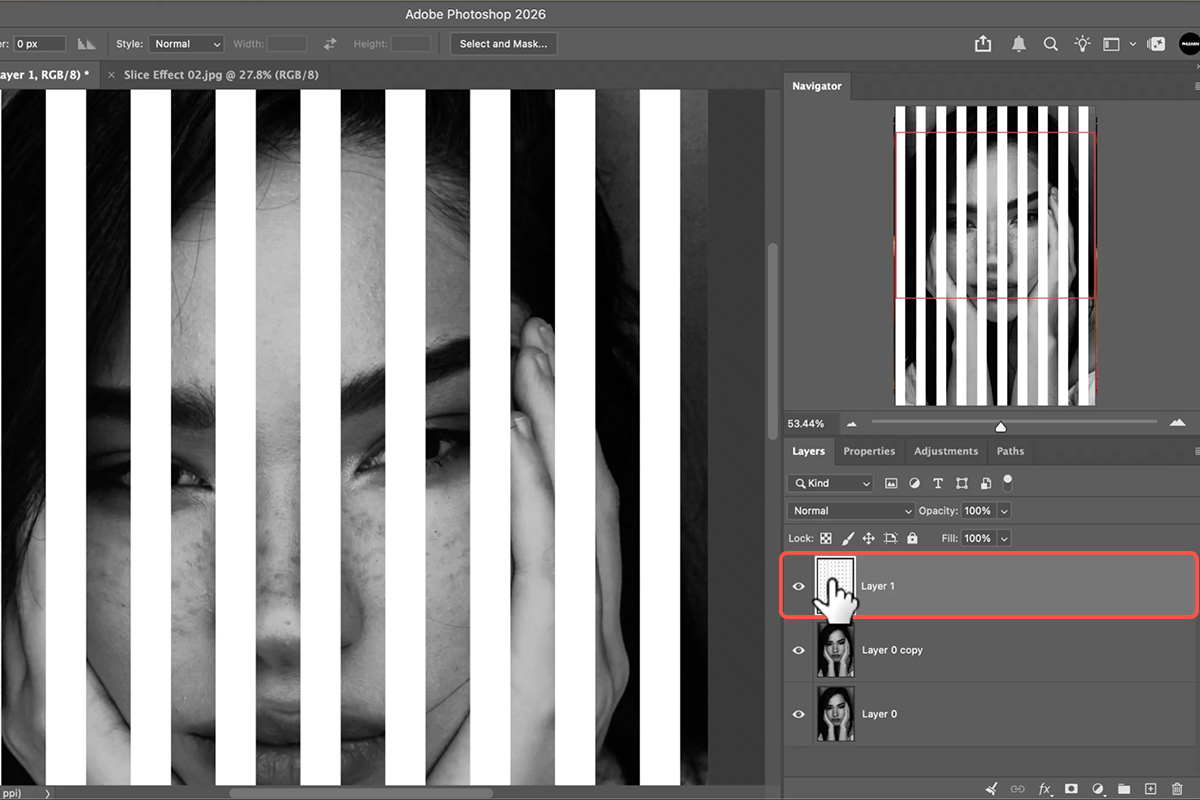Open the Fill slider dropdown arrow
Image resolution: width=1200 pixels, height=800 pixels.
click(x=1004, y=538)
